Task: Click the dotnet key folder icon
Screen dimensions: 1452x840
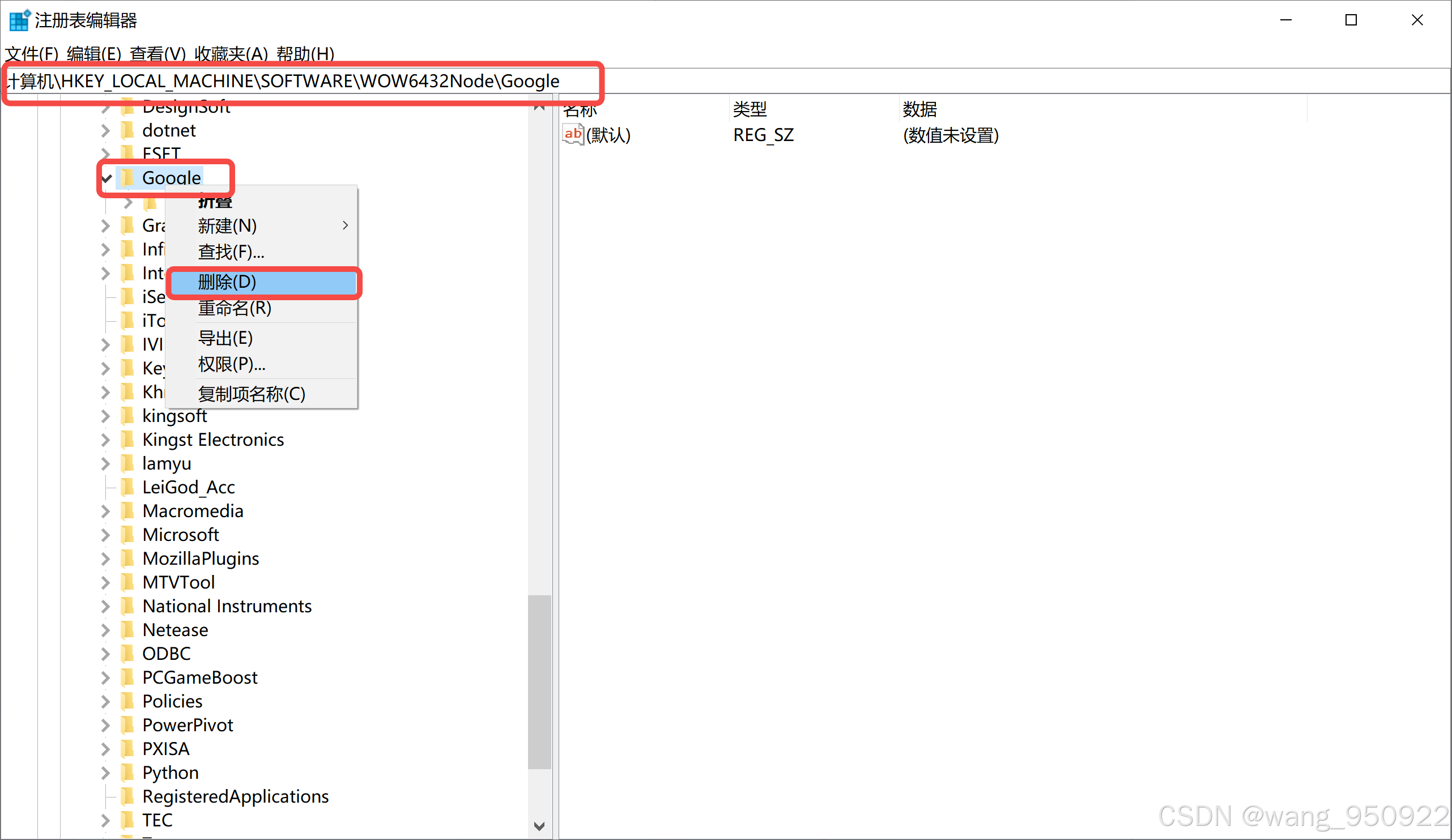Action: click(127, 130)
